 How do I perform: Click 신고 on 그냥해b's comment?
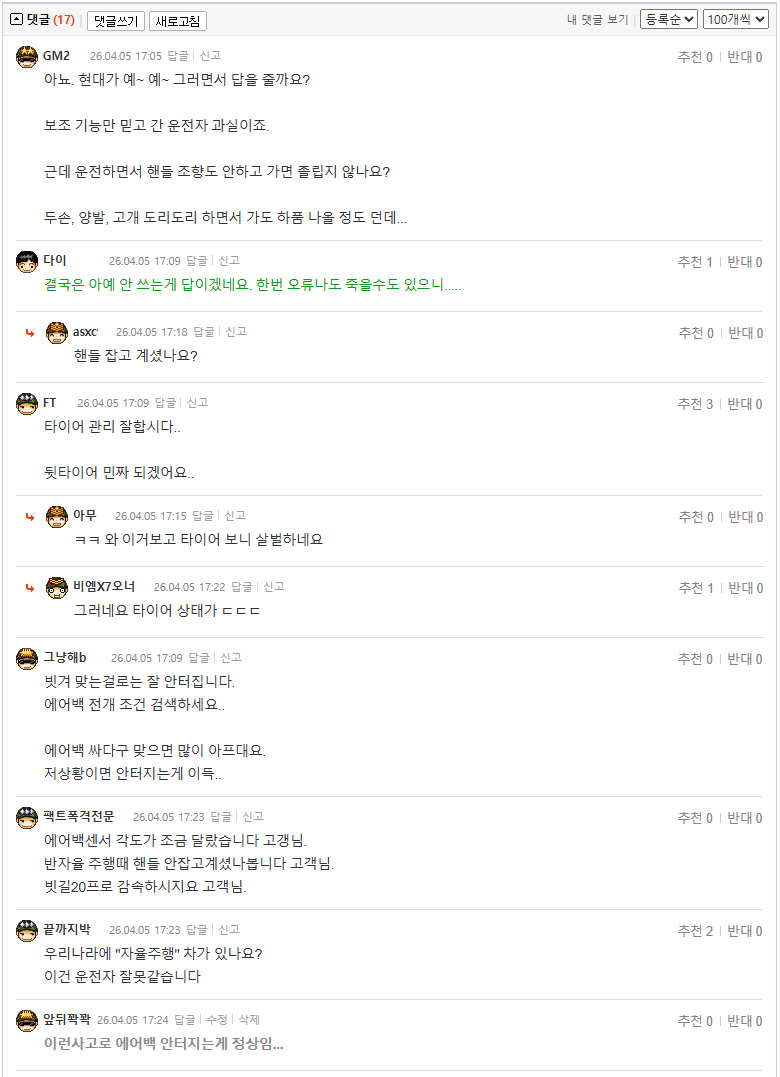(231, 658)
